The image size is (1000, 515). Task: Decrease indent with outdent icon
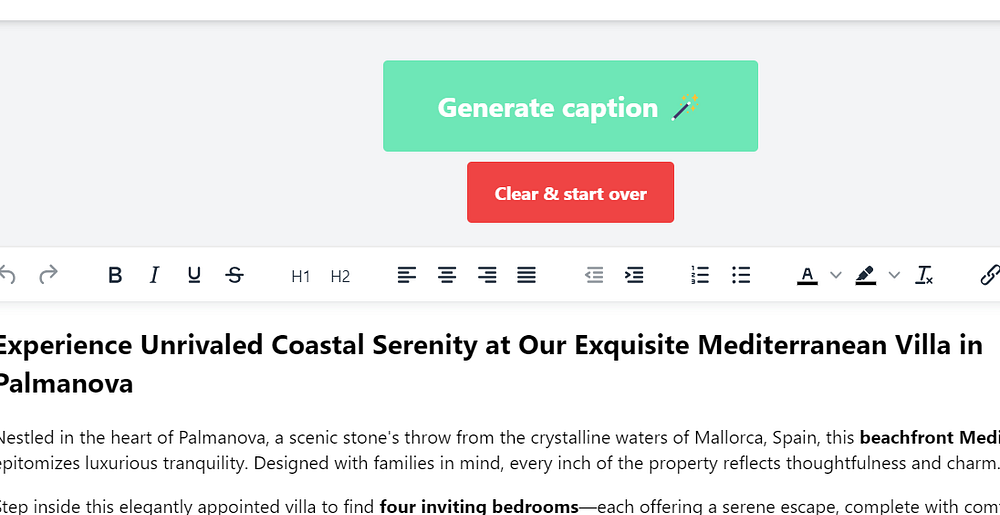(594, 275)
